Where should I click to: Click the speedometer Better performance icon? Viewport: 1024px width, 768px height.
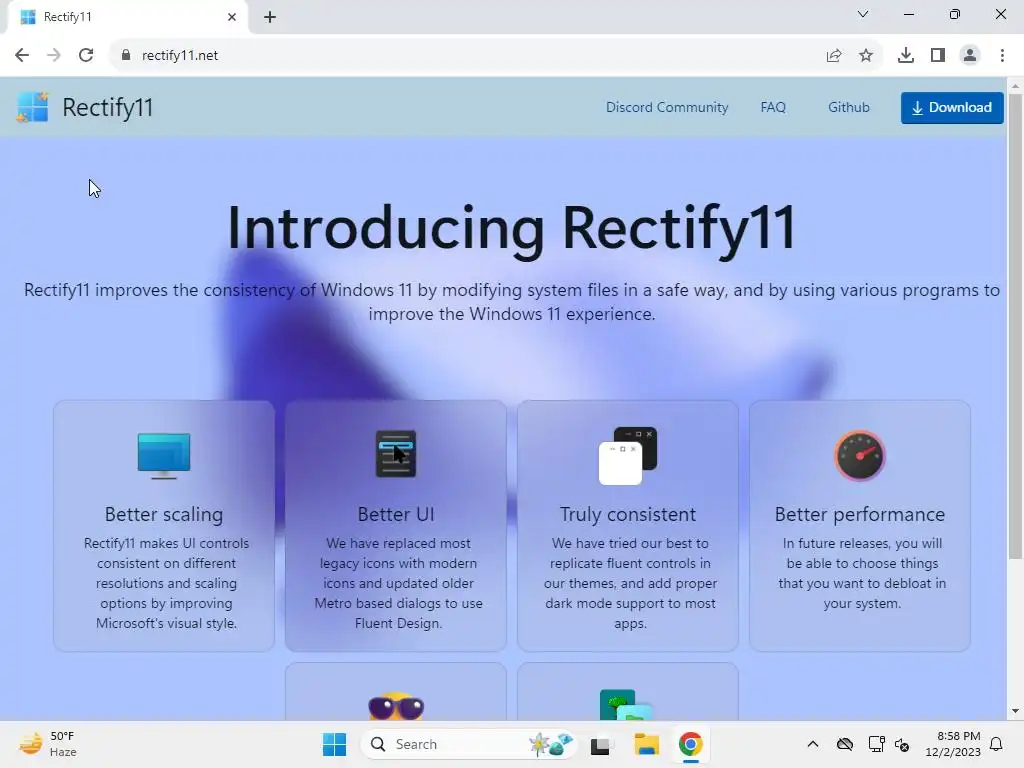[x=859, y=455]
